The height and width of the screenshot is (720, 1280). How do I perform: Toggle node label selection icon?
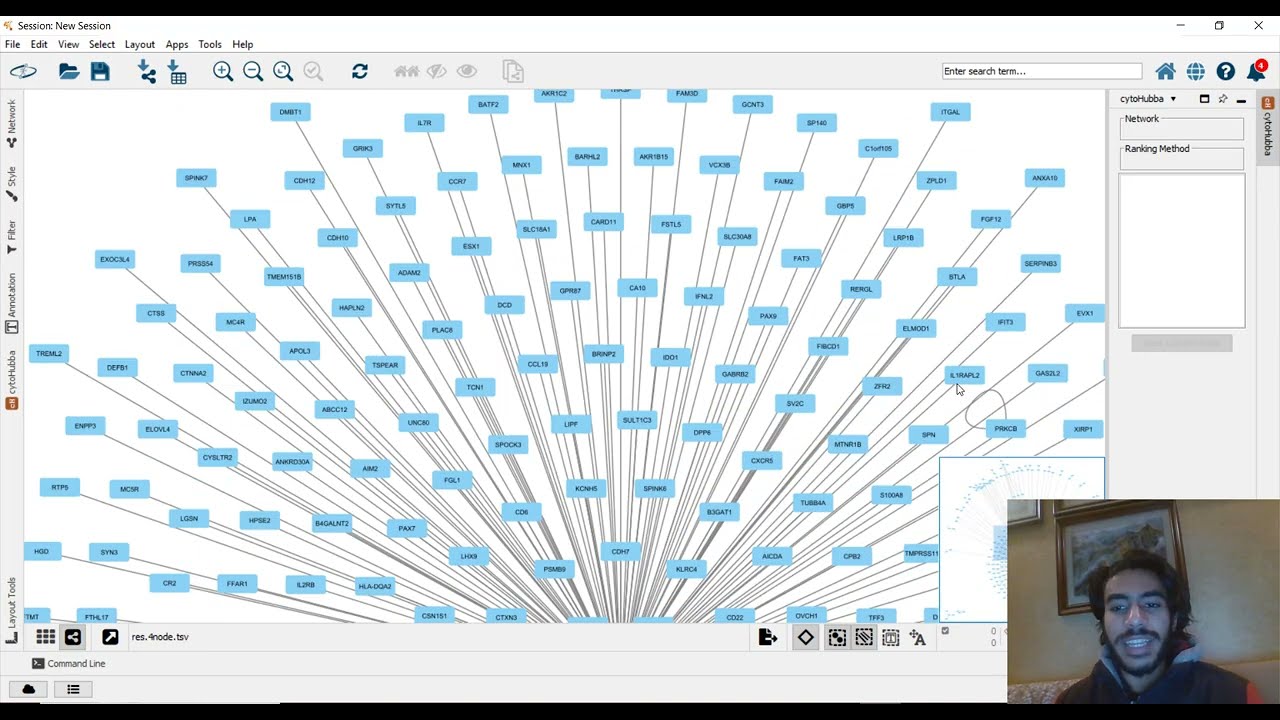918,637
